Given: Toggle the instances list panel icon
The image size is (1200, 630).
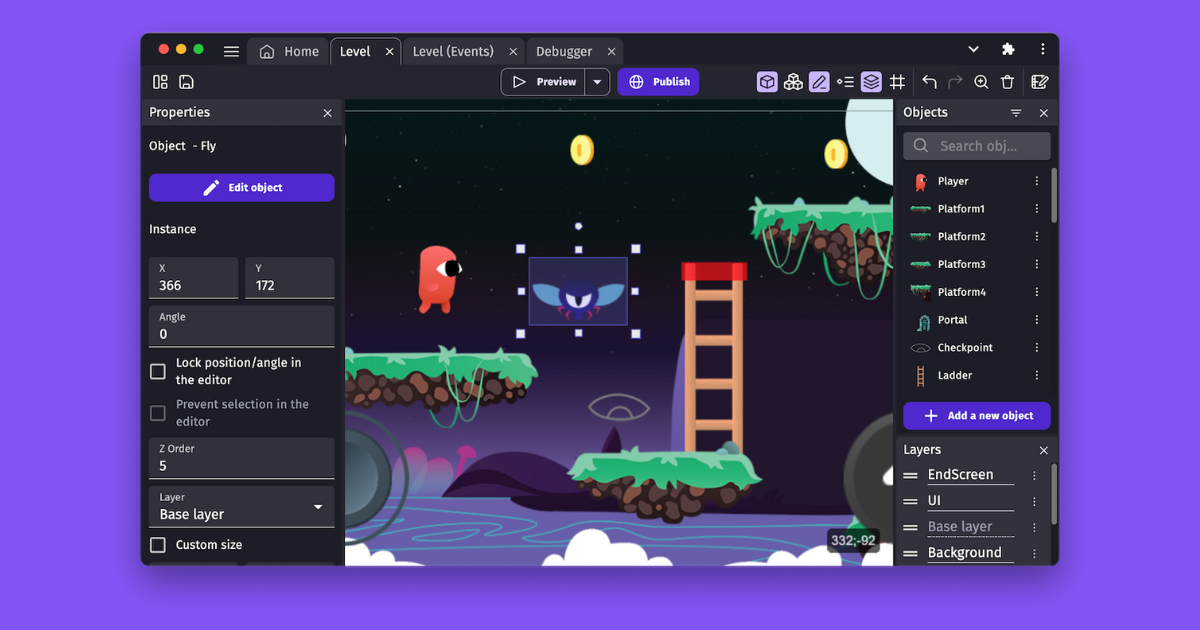Looking at the screenshot, I should [845, 82].
